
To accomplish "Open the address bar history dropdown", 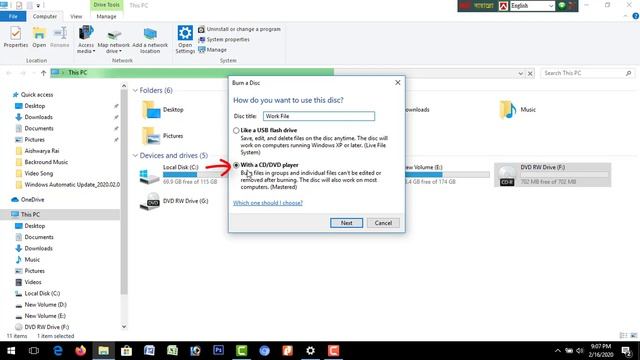I will point(520,73).
